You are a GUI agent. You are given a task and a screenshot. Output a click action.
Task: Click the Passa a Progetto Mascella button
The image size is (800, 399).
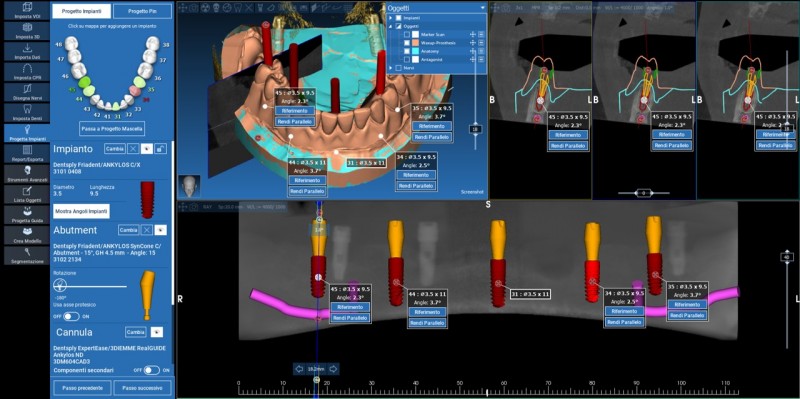(x=112, y=129)
